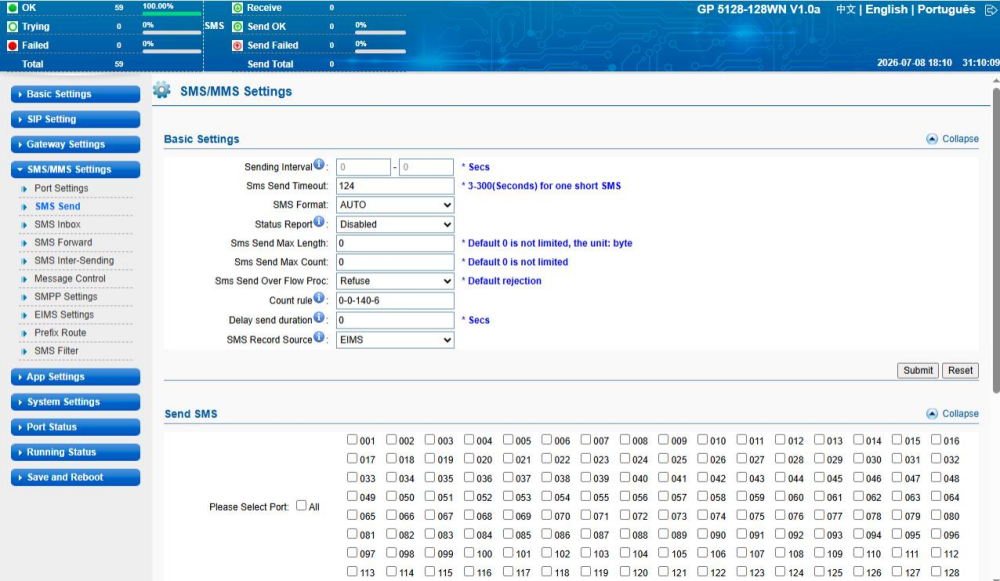Open the Port Status menu
Screen dimensions: 1000x581
(75, 427)
